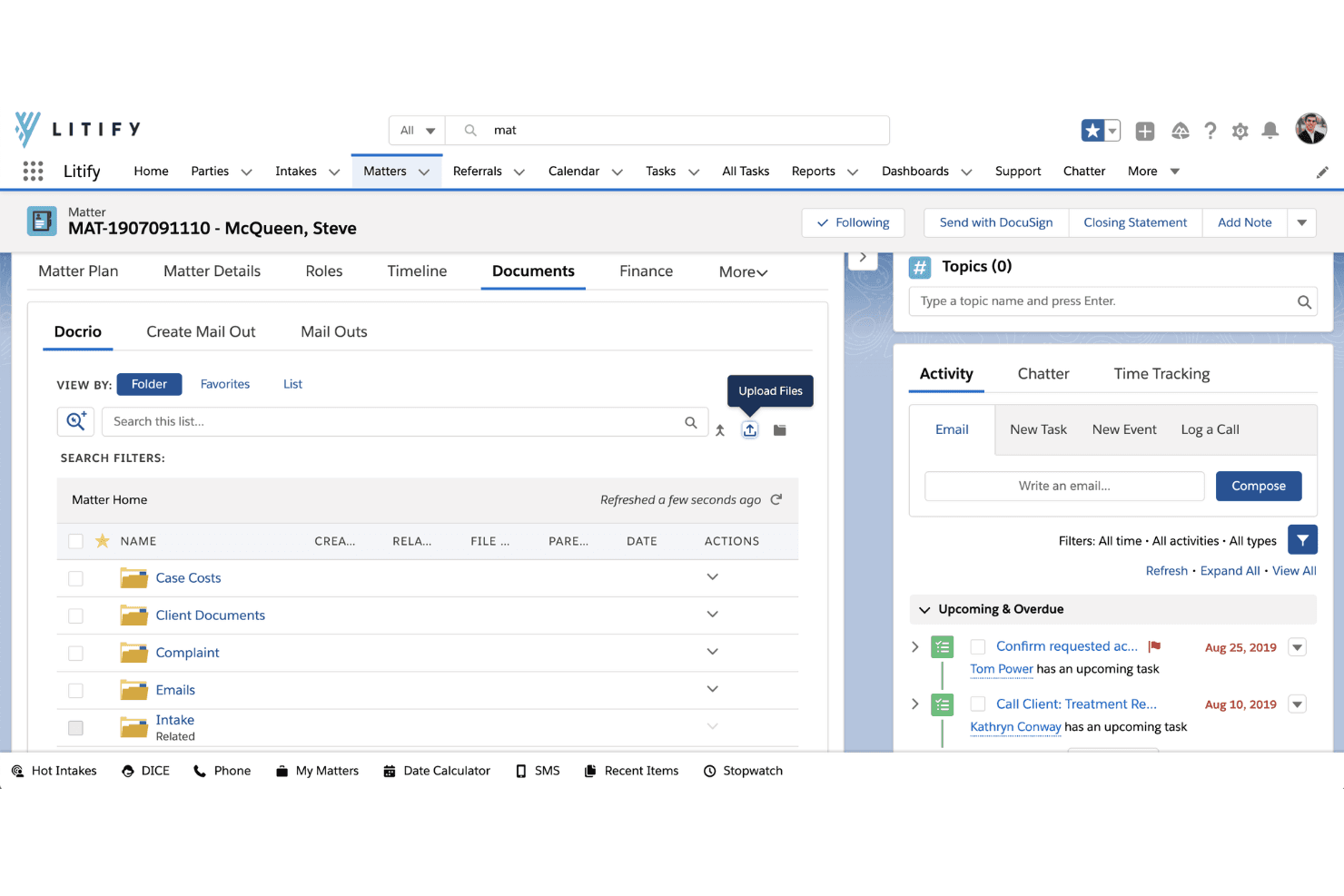
Task: Open the favorites star icon
Action: point(1092,131)
